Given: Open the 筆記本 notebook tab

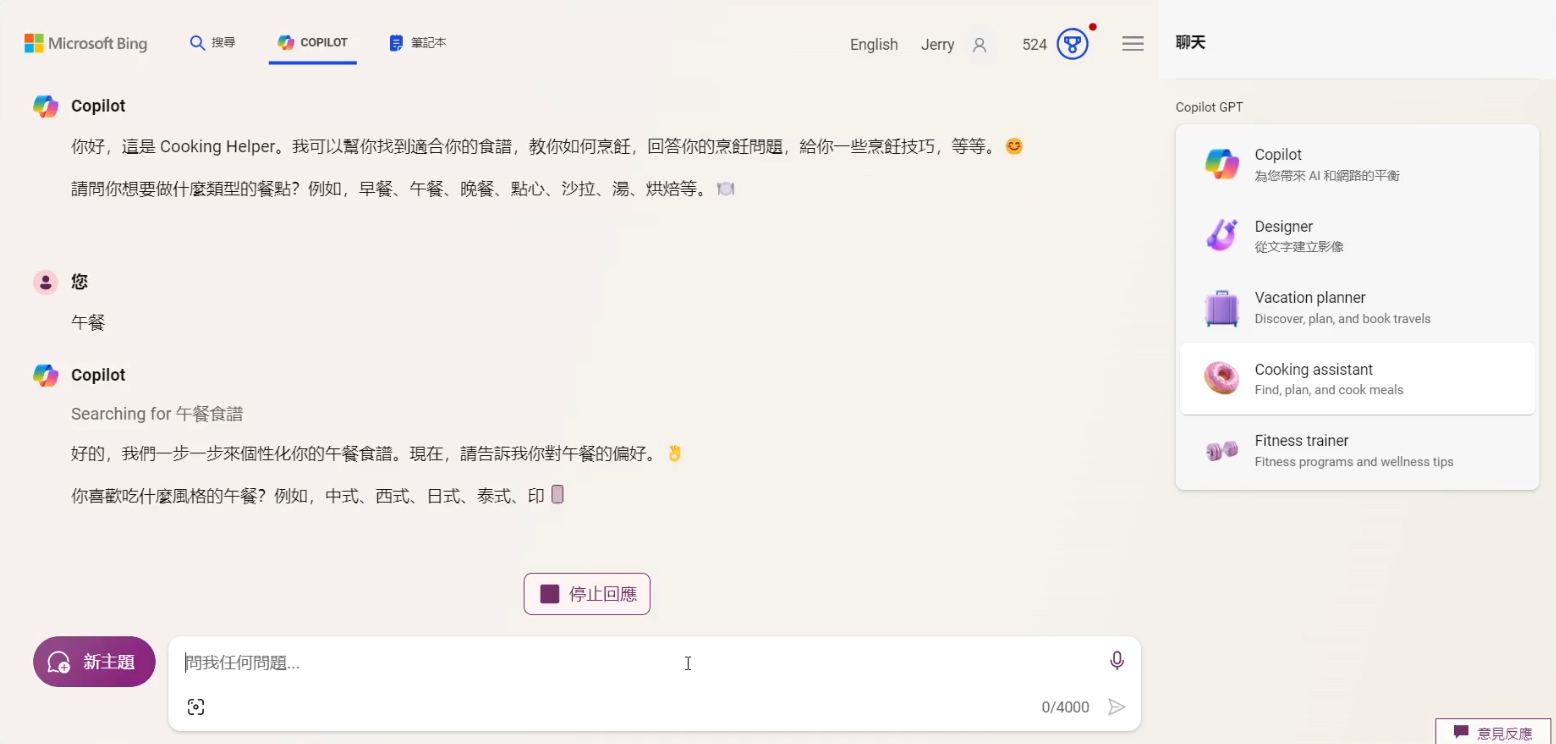Looking at the screenshot, I should (x=417, y=43).
